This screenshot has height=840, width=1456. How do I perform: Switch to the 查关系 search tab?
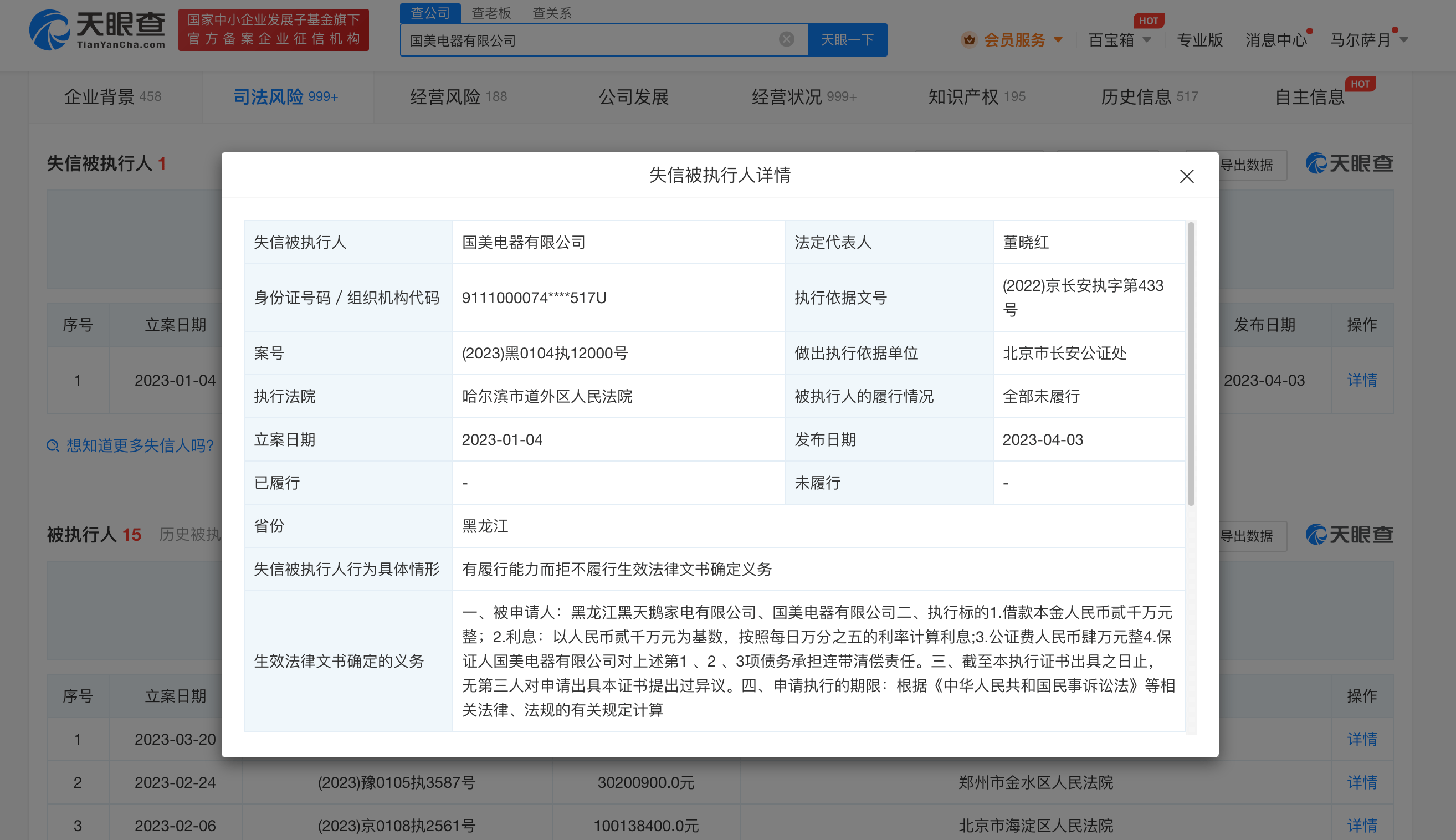(x=552, y=13)
